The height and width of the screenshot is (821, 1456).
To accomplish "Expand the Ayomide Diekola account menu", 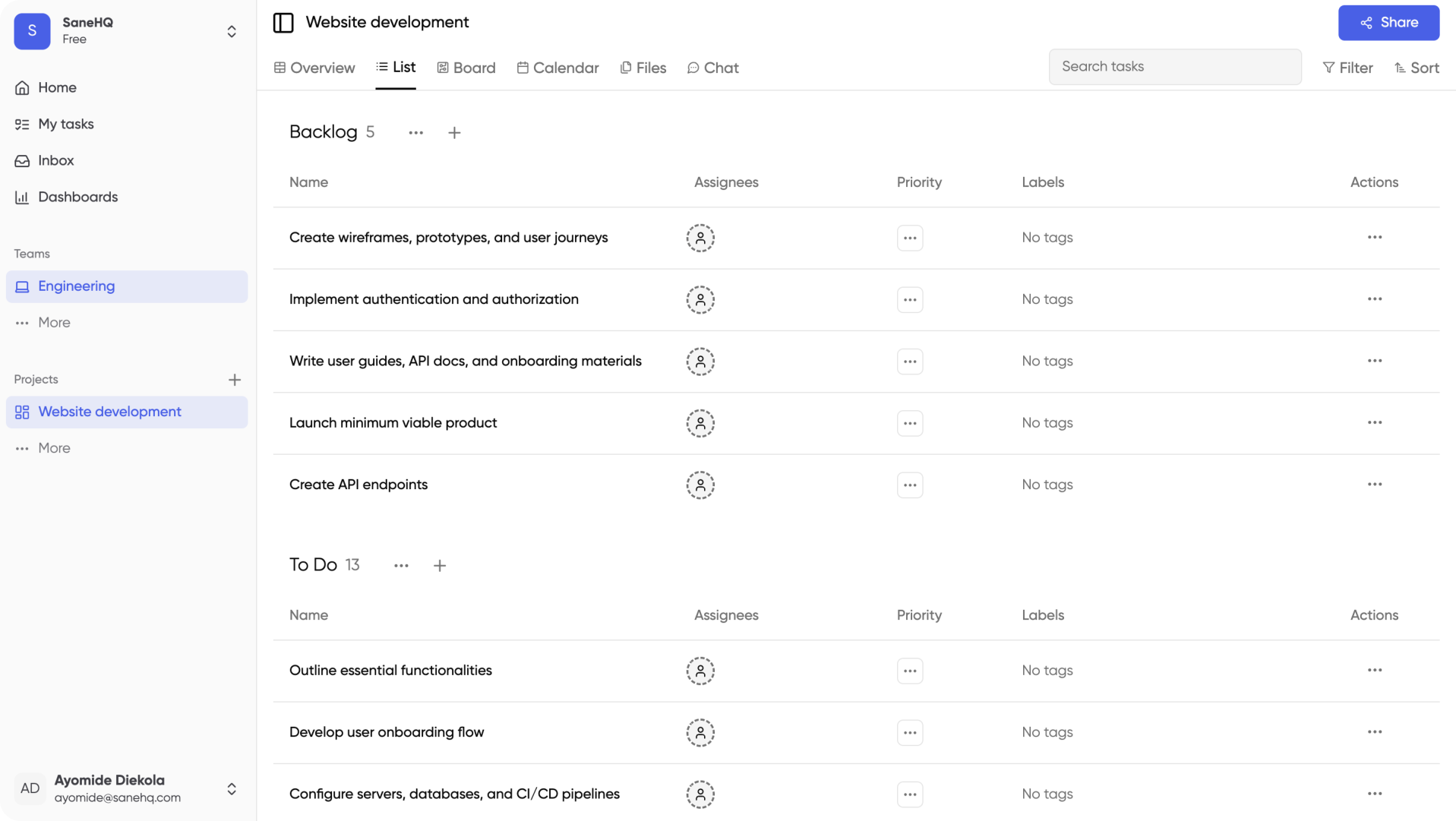I will pyautogui.click(x=232, y=789).
